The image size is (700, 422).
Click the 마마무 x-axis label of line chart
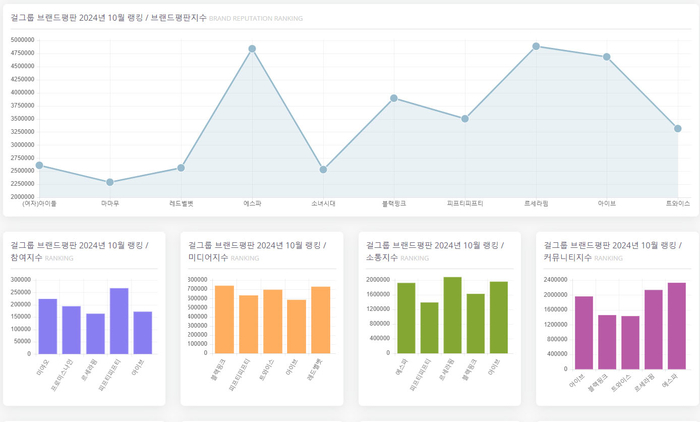tap(110, 204)
